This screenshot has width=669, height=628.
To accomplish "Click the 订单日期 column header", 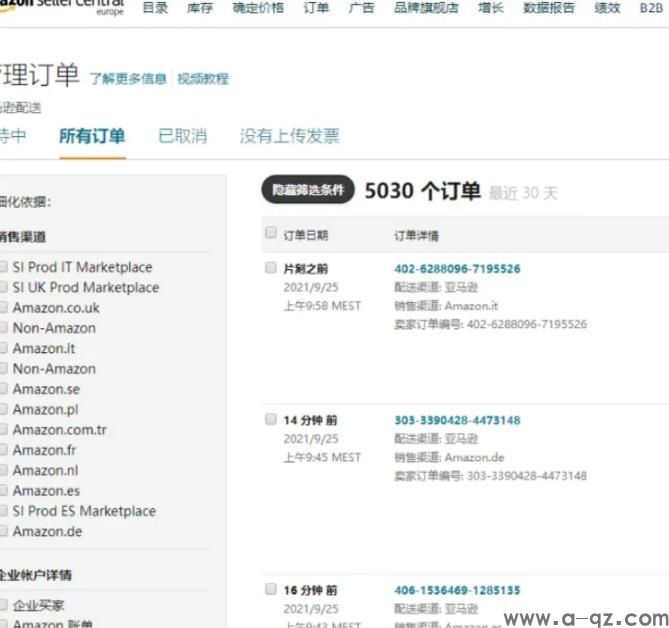I will tap(305, 236).
